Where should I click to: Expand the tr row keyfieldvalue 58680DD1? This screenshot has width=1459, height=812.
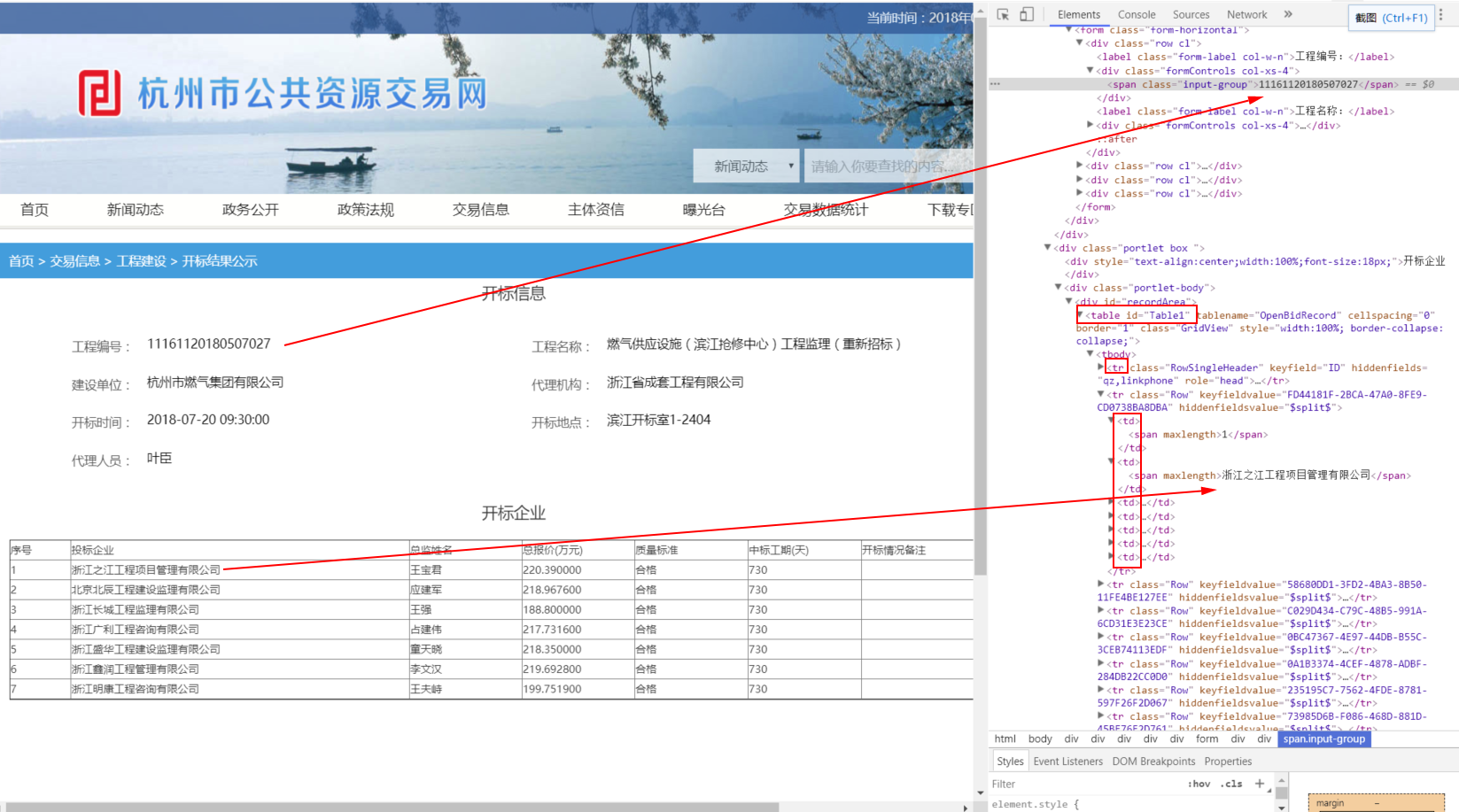1101,584
